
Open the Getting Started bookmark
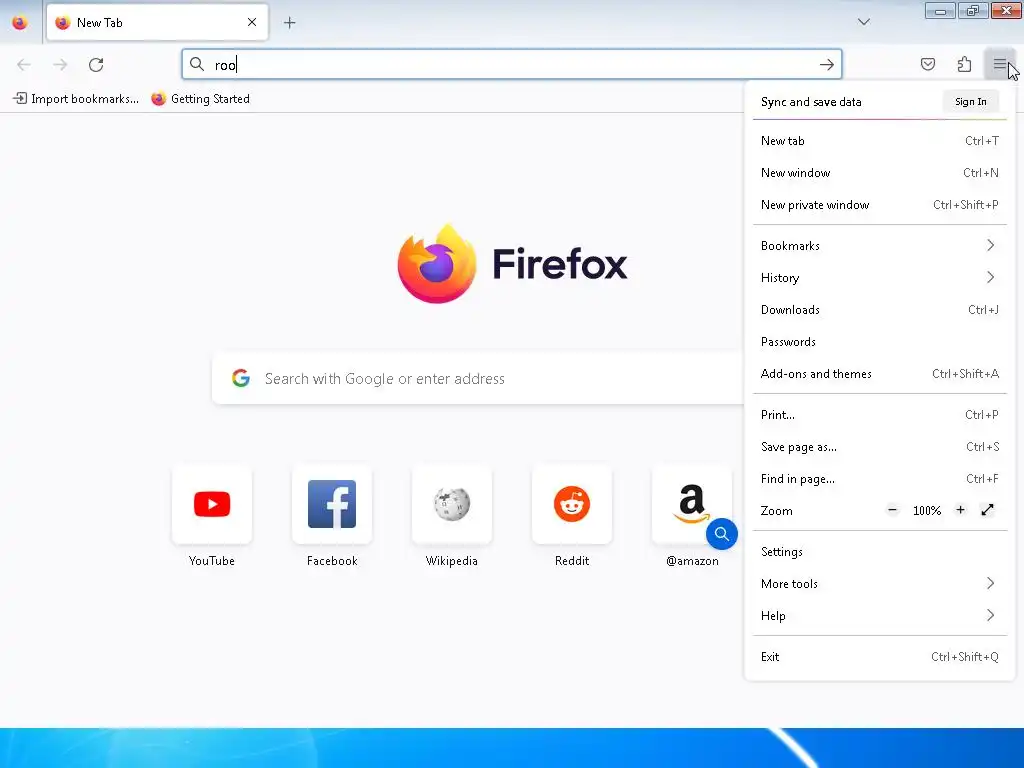[200, 99]
